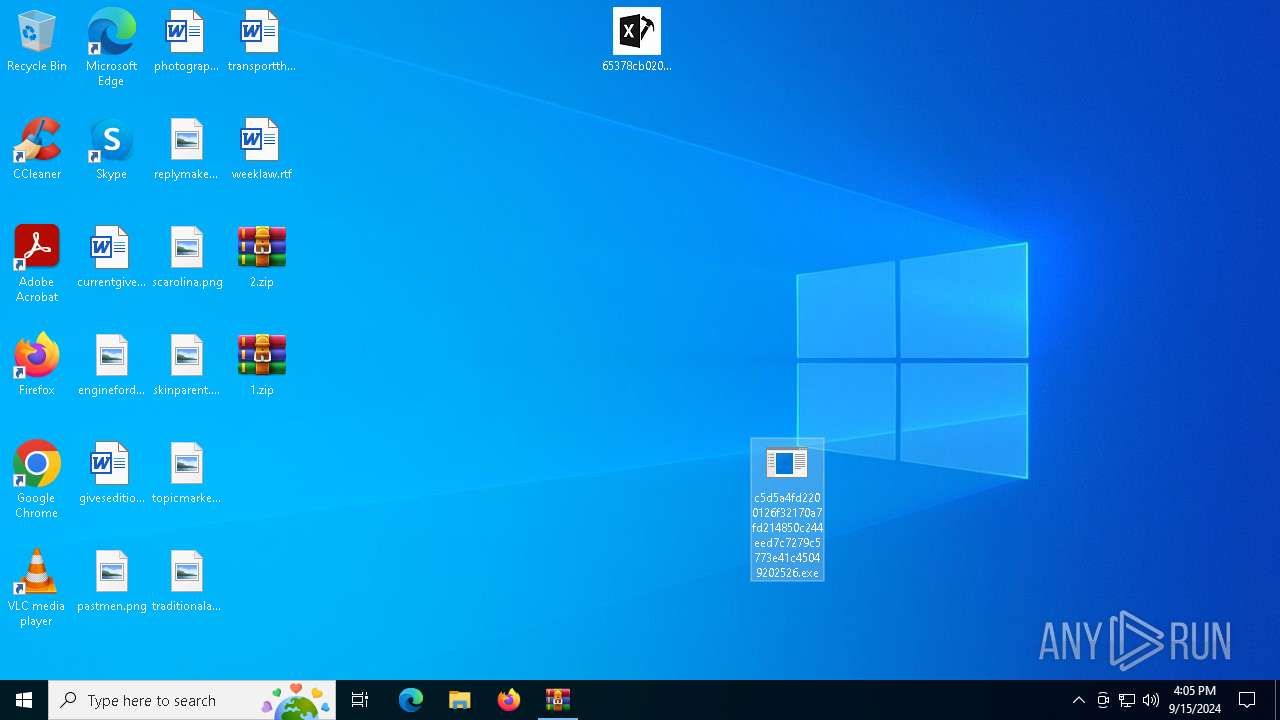The image size is (1280, 720).
Task: Click the taskbar search box
Action: (x=192, y=700)
